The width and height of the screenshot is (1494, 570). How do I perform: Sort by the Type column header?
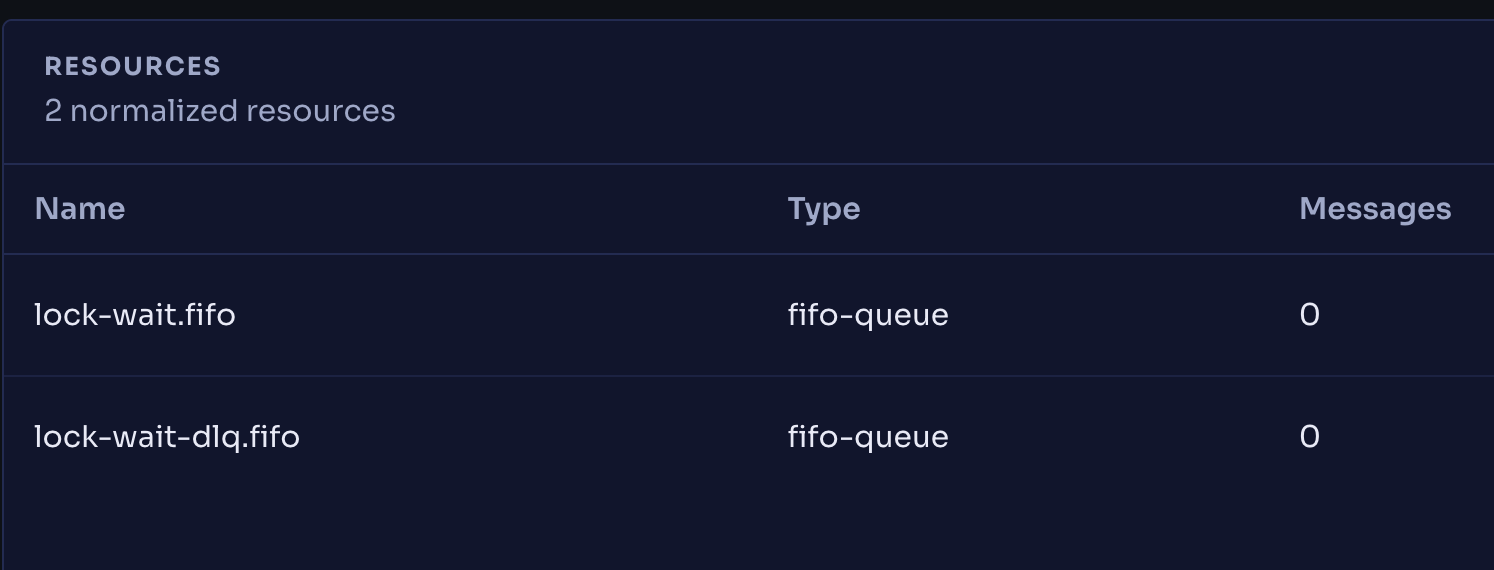[824, 208]
